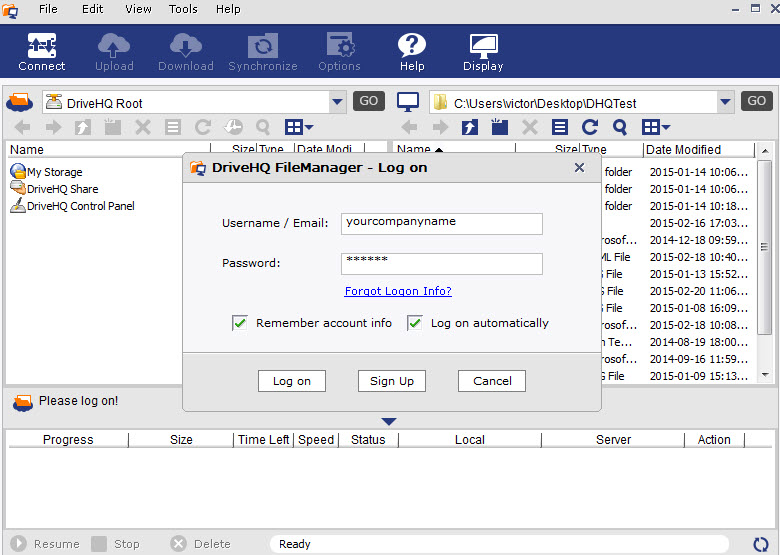780x555 pixels.
Task: Click the remote forward arrow icon
Action: tap(53, 127)
